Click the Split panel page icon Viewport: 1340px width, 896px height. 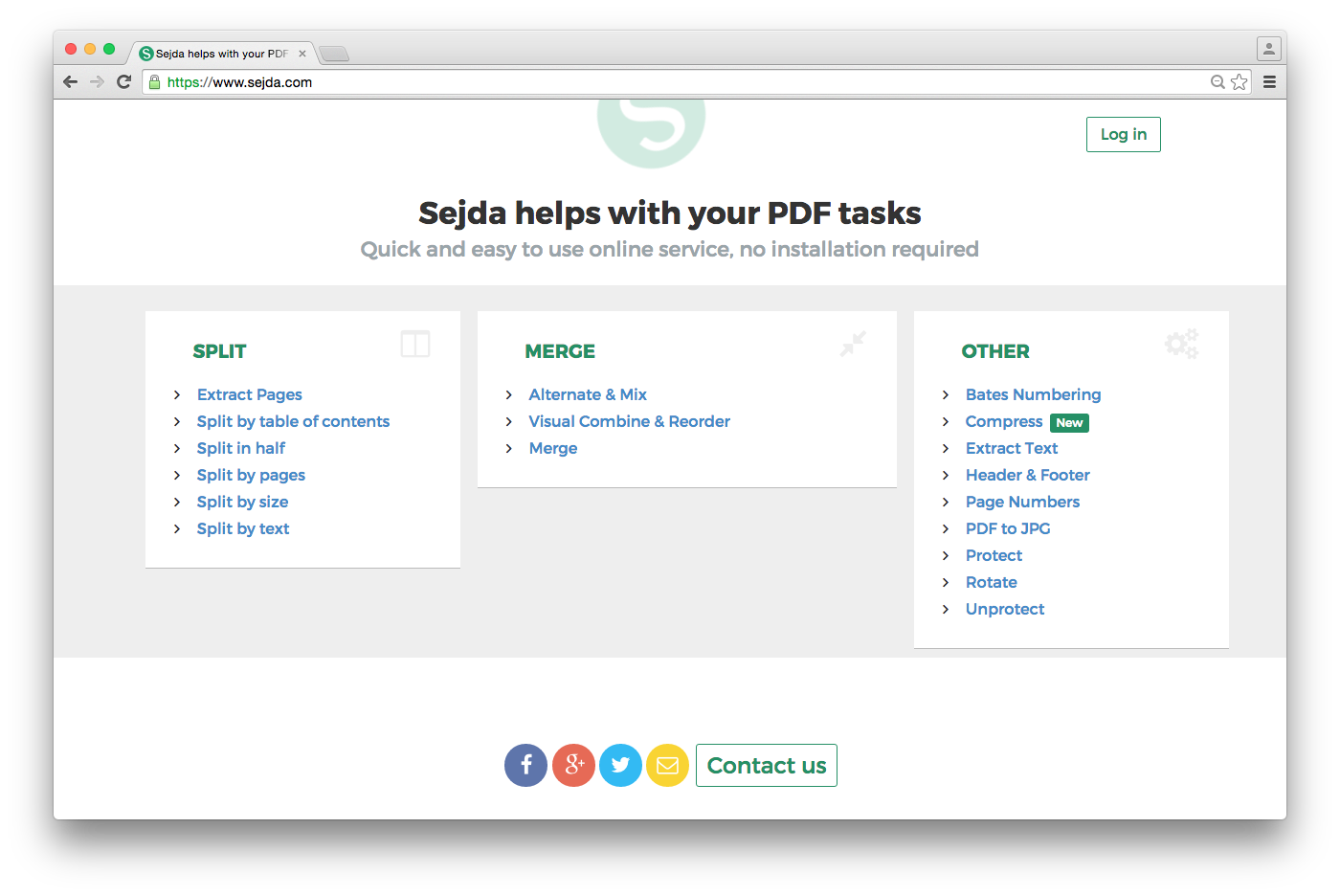[415, 344]
